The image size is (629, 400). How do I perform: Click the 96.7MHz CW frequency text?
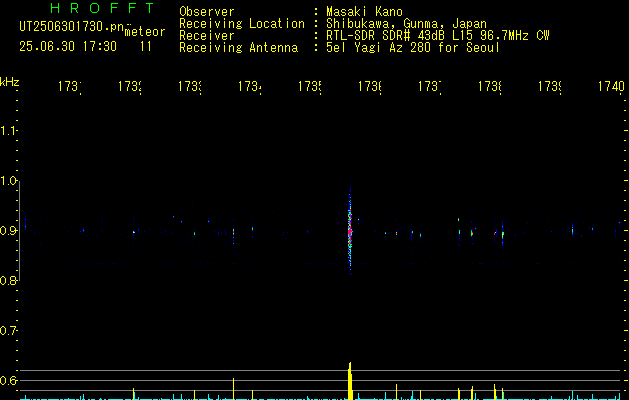(x=515, y=36)
